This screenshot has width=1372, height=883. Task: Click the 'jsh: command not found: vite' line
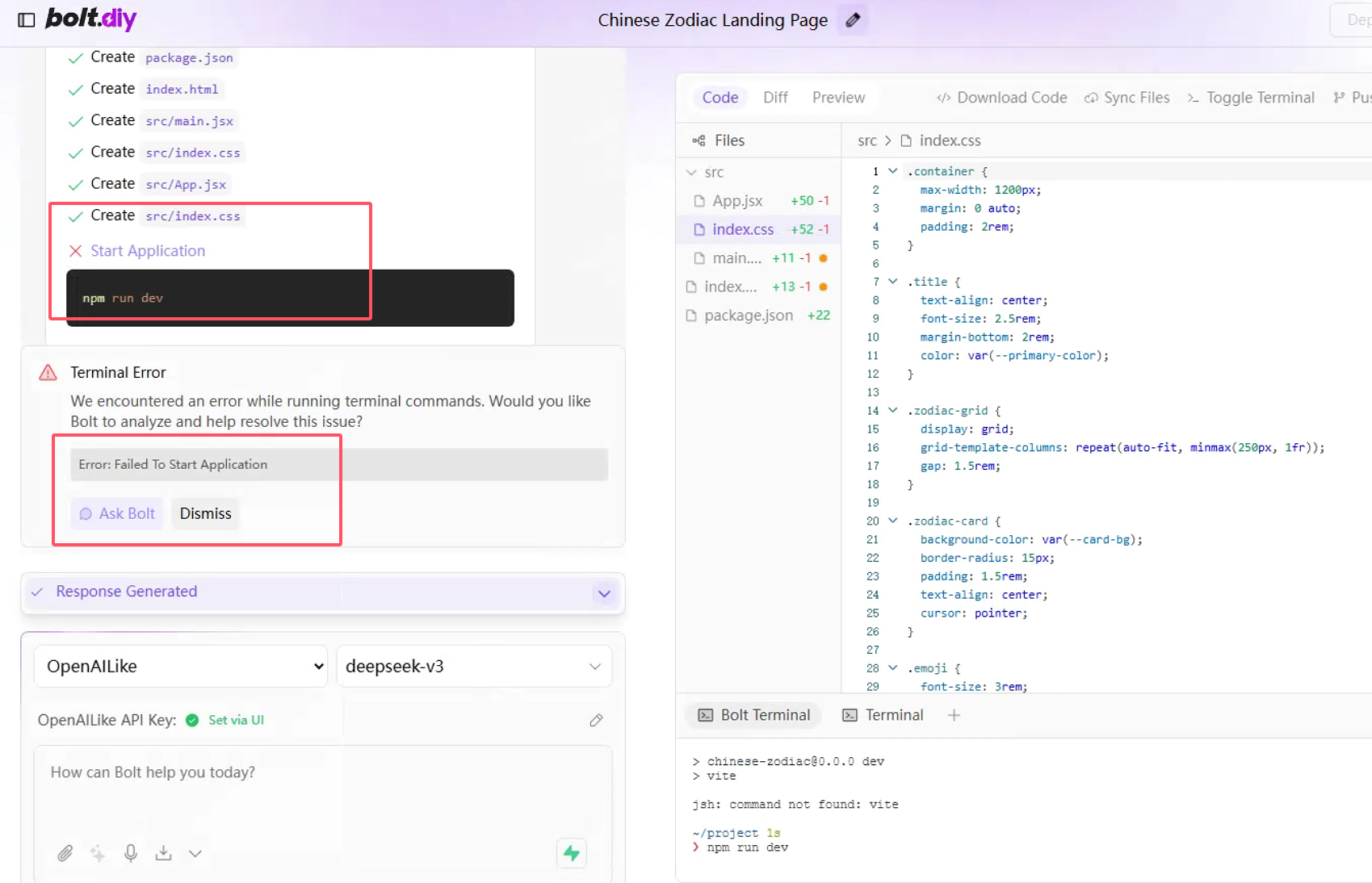[795, 805]
